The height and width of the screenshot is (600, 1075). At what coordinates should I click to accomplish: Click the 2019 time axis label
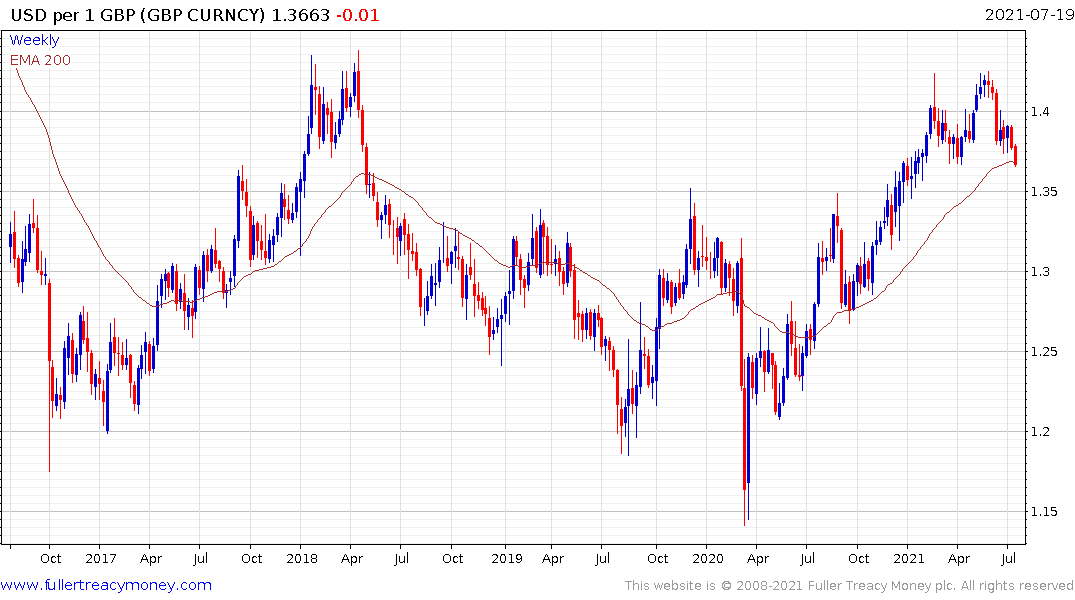[x=507, y=558]
